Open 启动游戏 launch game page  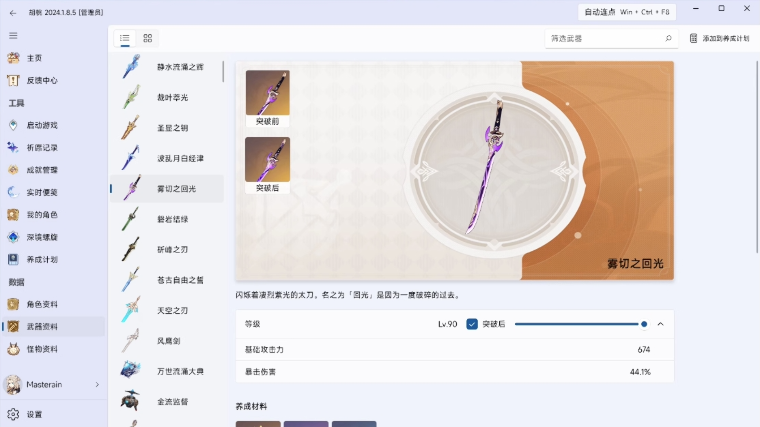point(53,125)
